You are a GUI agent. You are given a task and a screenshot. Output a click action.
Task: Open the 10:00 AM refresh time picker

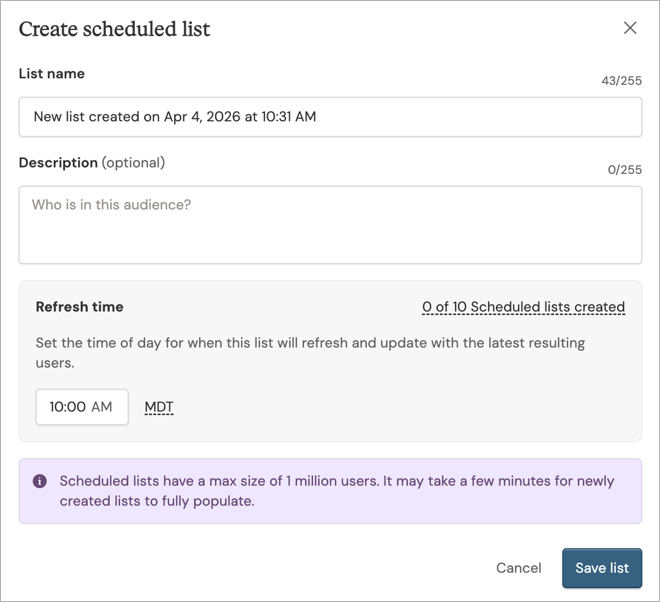[82, 407]
